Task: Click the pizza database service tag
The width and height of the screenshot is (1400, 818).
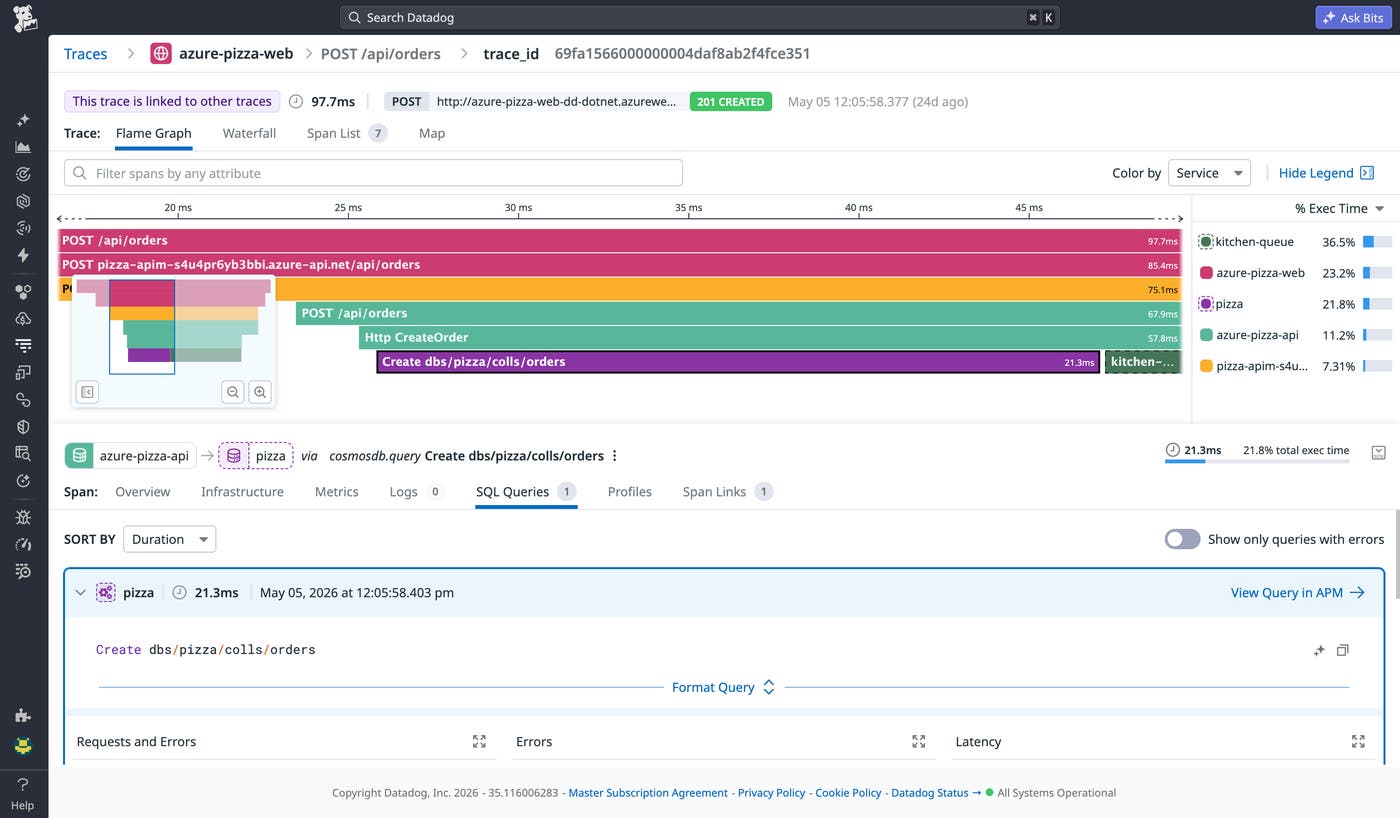Action: click(256, 456)
